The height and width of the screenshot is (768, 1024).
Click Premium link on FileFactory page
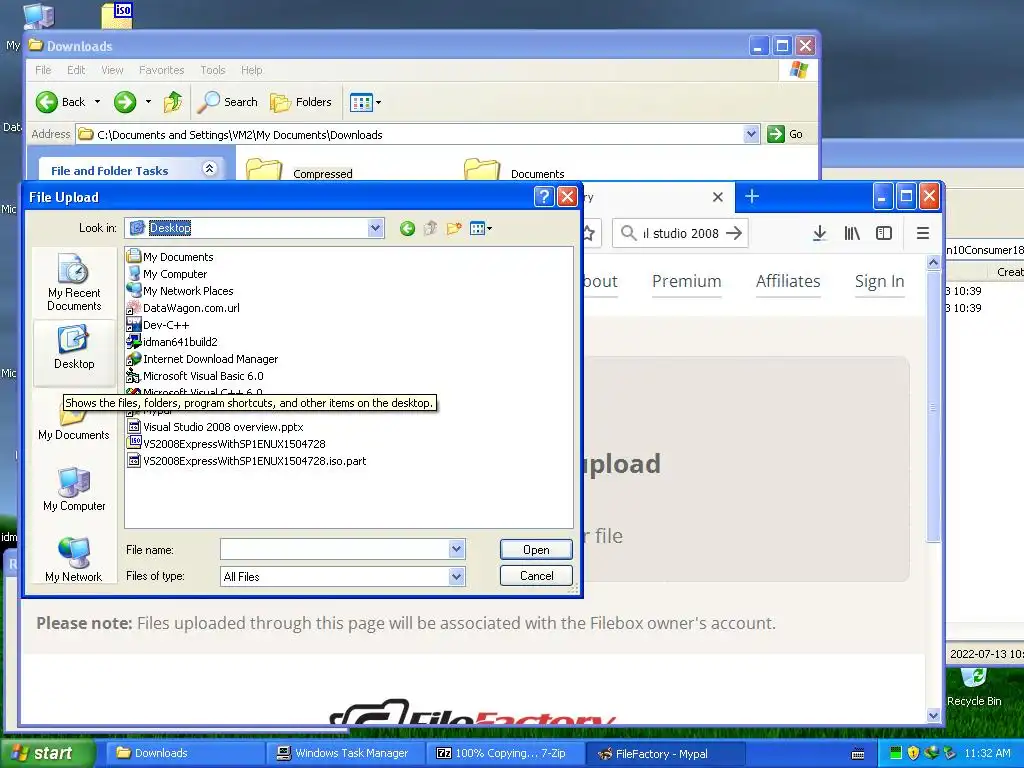pos(686,281)
